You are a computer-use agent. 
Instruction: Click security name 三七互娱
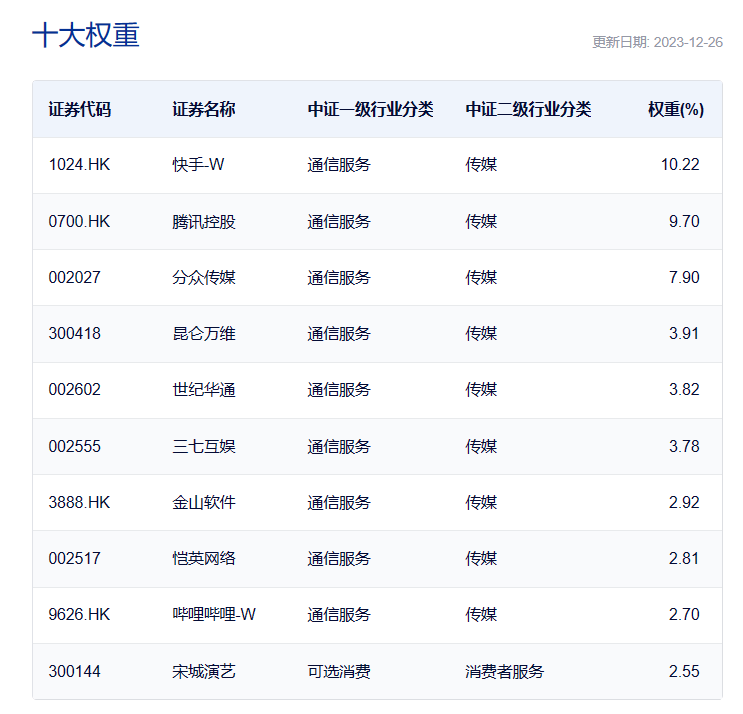tap(204, 446)
